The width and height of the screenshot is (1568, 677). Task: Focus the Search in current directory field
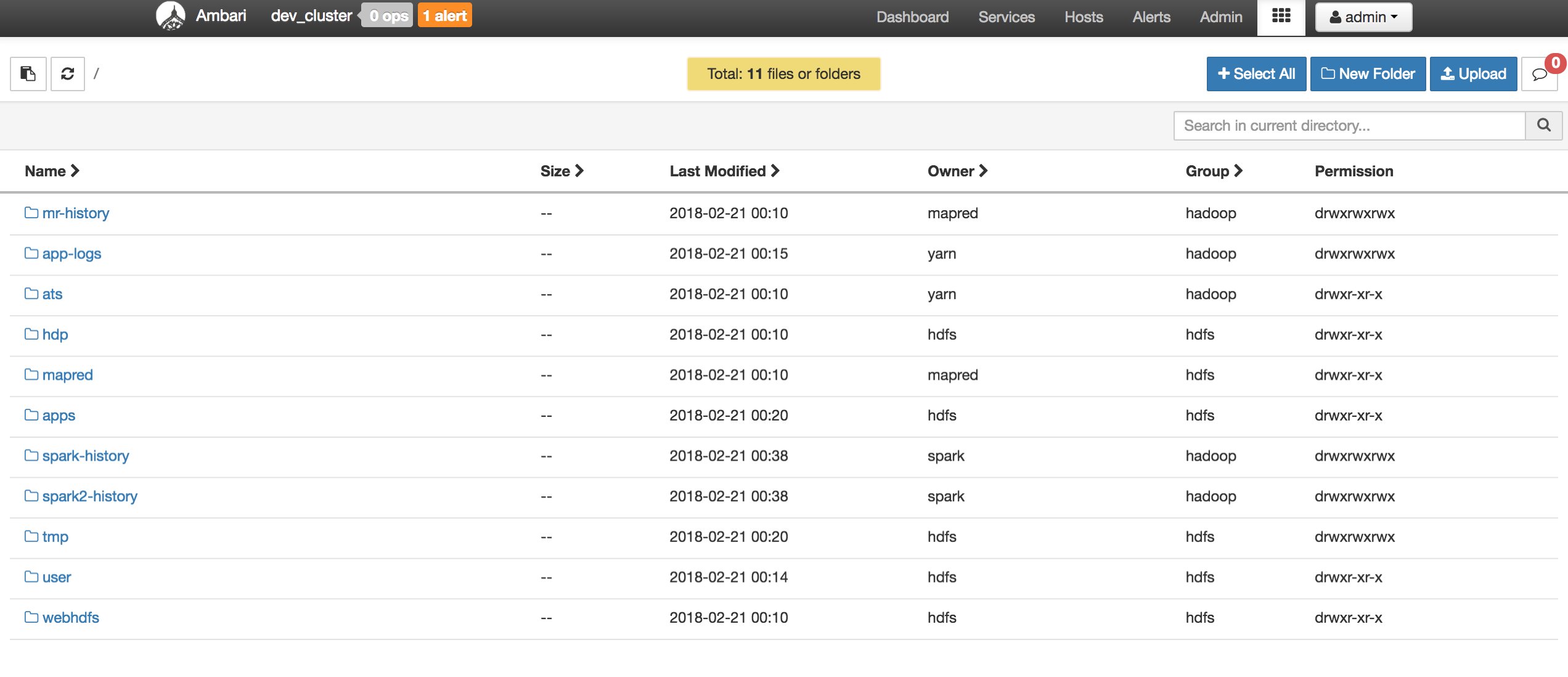point(1349,126)
